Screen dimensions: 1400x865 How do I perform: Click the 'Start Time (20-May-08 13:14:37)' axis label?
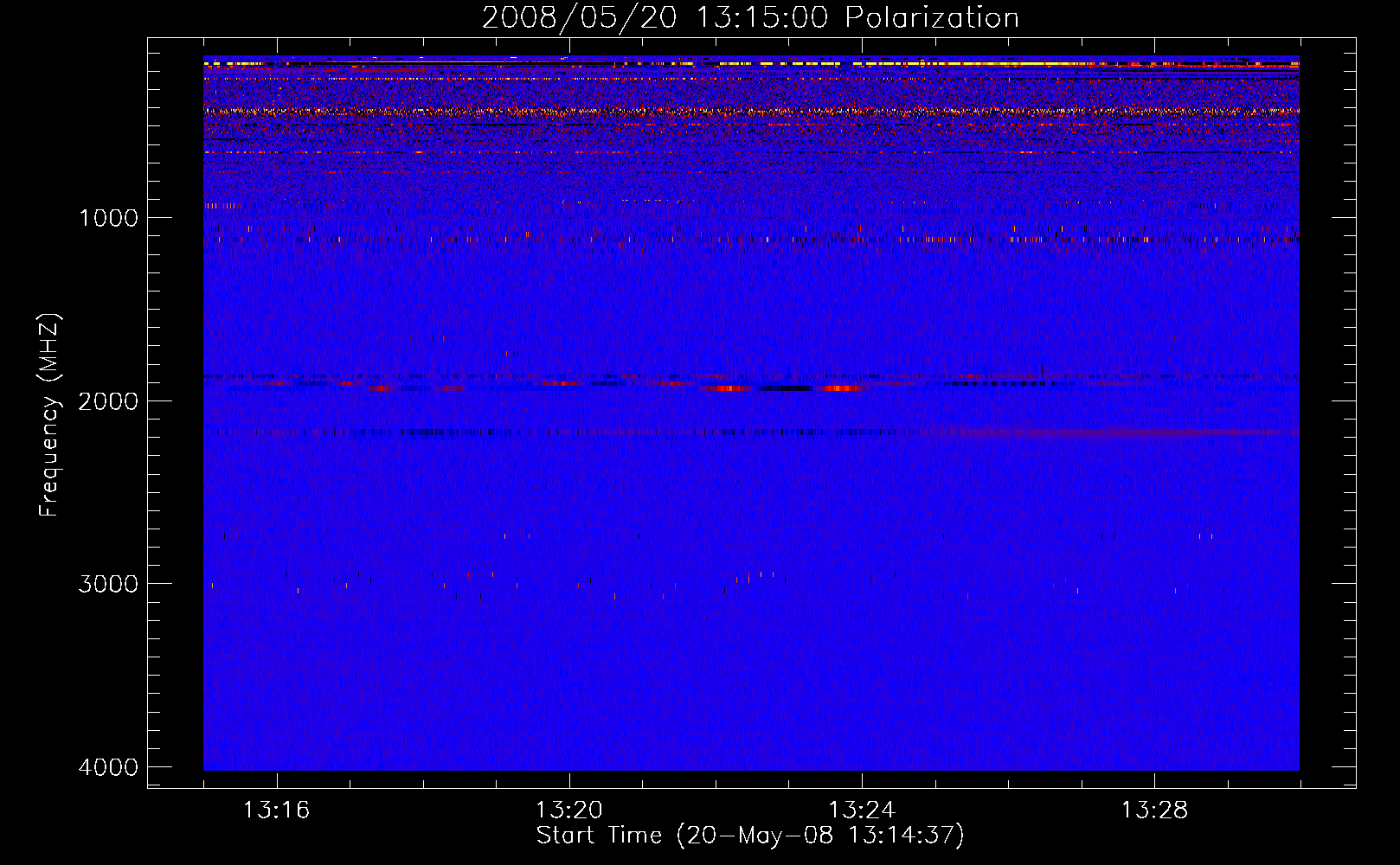tap(750, 836)
